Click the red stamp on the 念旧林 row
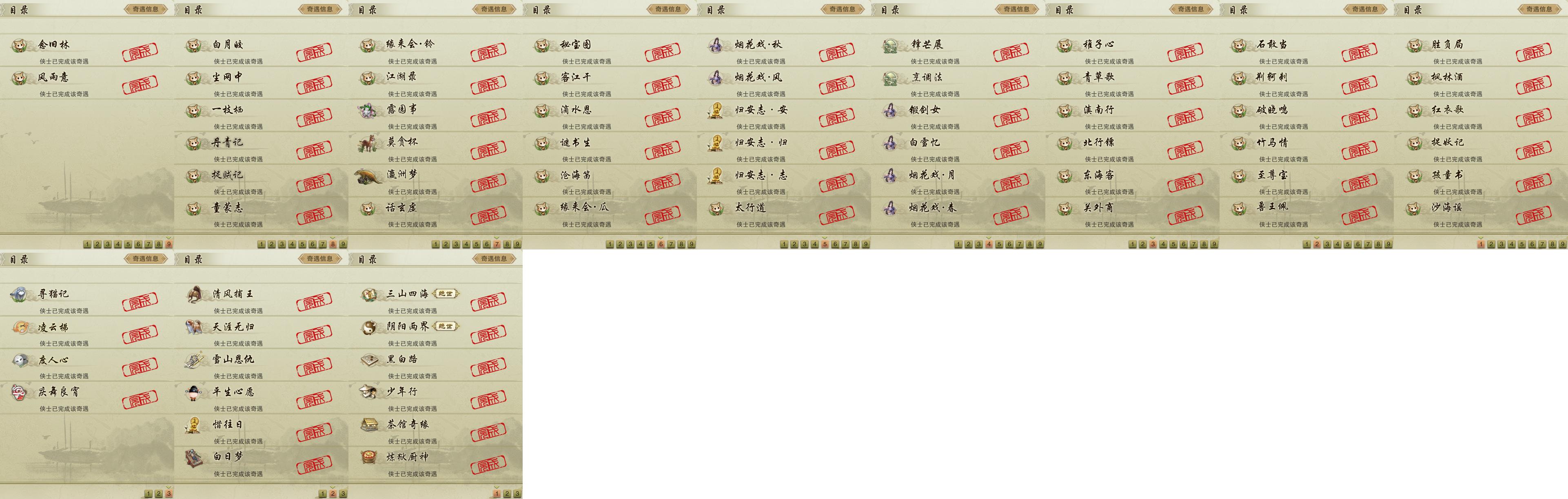This screenshot has height=499, width=1568. [141, 52]
